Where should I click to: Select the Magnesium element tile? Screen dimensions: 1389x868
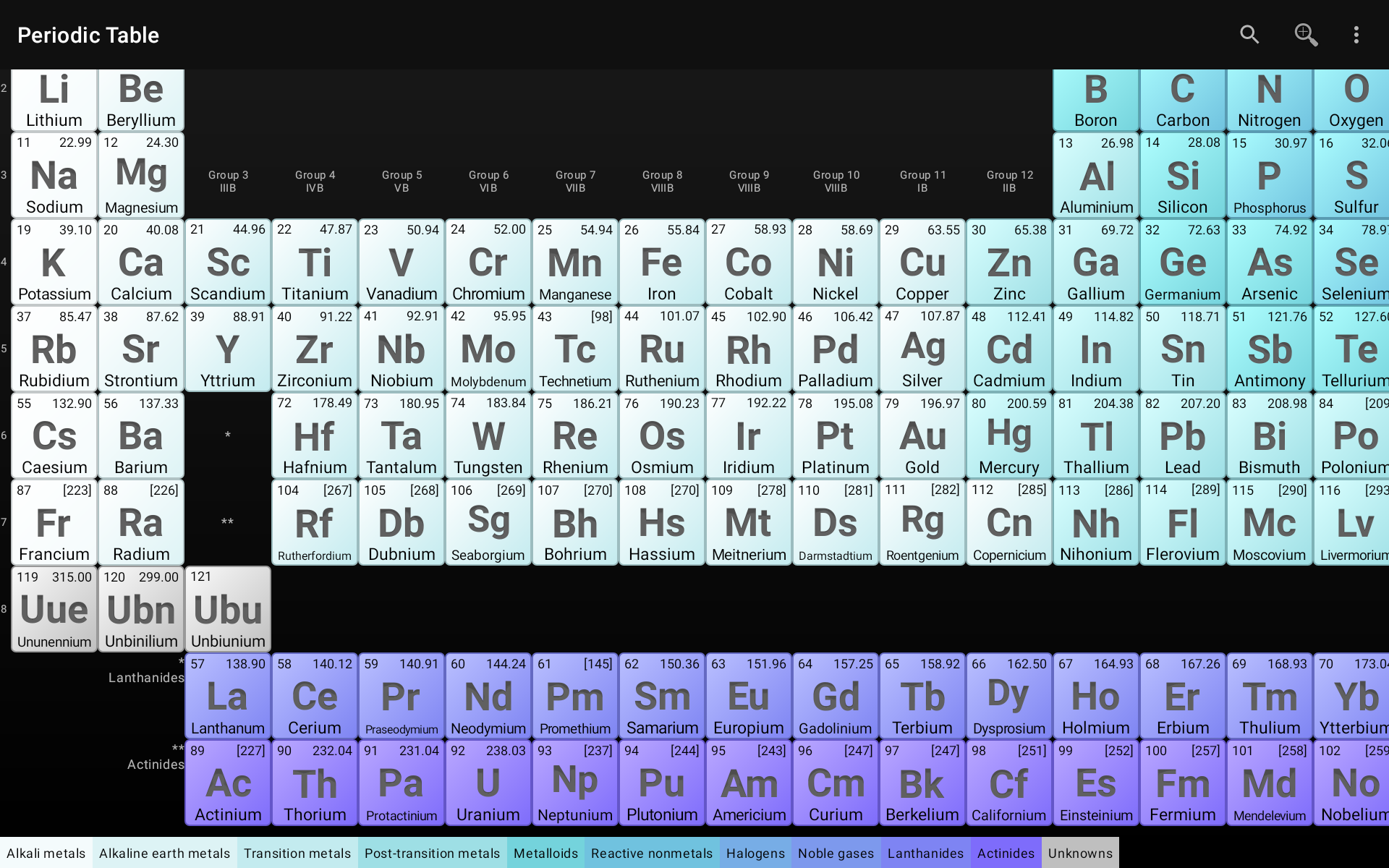coord(141,175)
